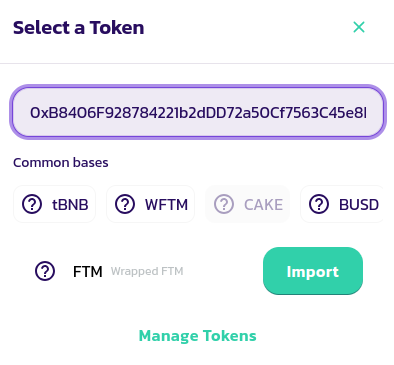Click the Common bases label

61,163
